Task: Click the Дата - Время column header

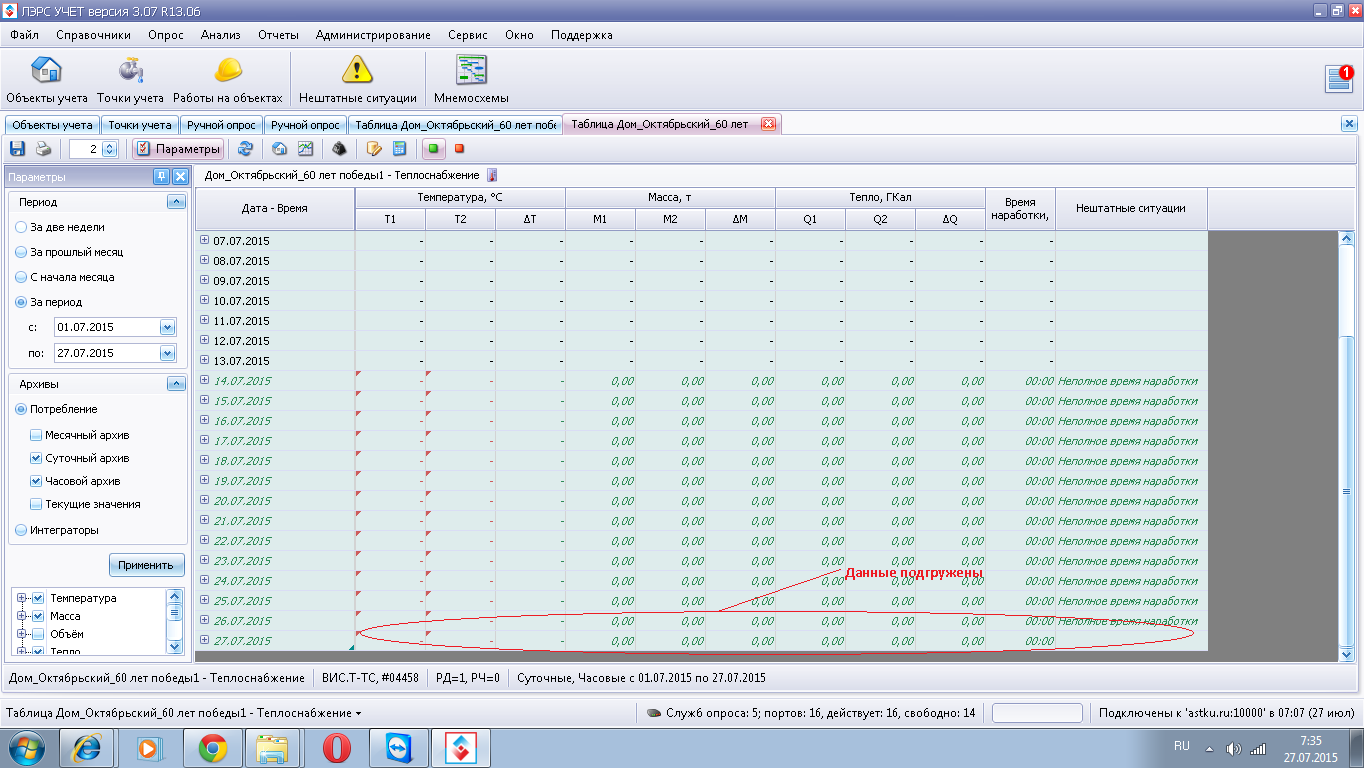Action: point(275,208)
